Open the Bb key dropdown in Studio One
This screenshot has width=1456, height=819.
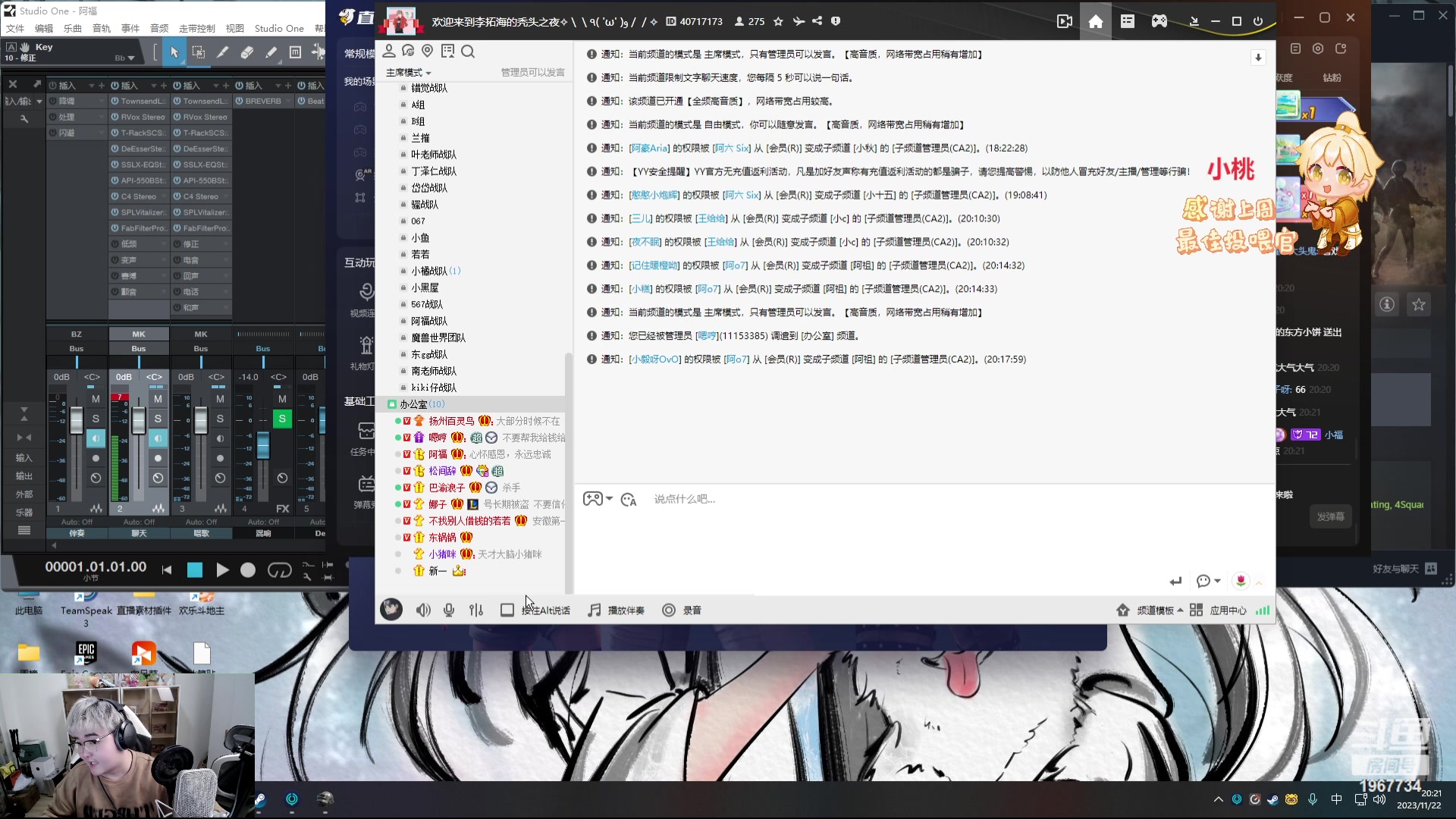pos(124,58)
